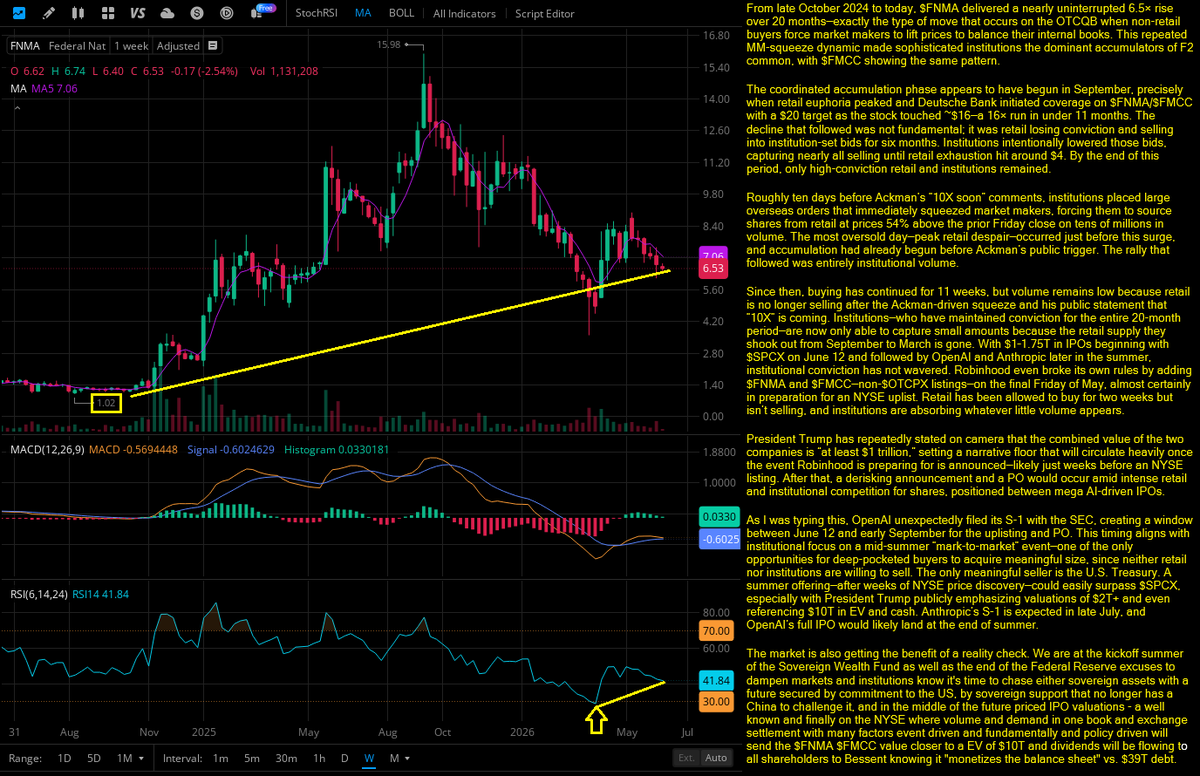The width and height of the screenshot is (1200, 776).
Task: Change the 1 week interval label
Action: tap(131, 46)
